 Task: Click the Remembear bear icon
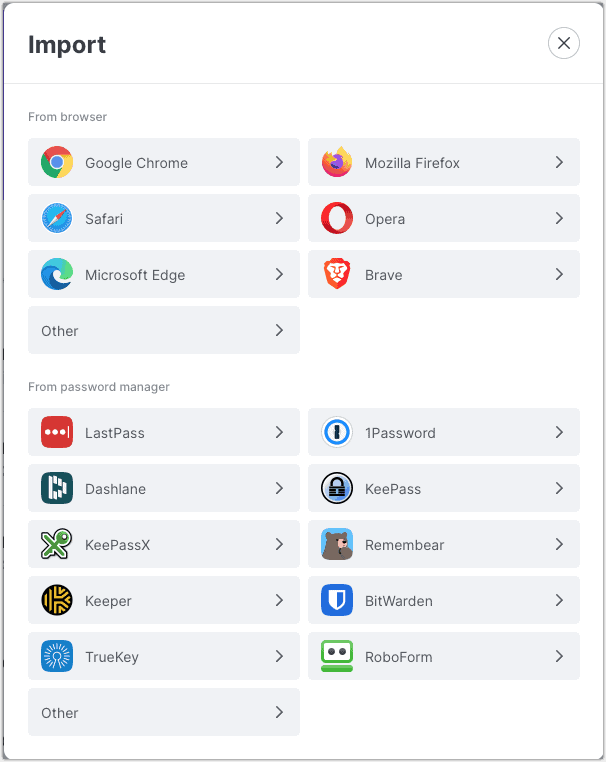(x=337, y=544)
